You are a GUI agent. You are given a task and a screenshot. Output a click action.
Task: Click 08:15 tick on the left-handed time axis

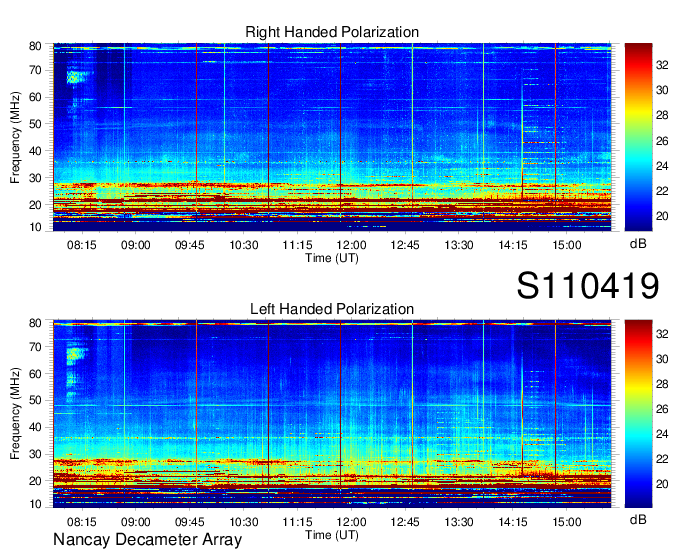tap(82, 522)
